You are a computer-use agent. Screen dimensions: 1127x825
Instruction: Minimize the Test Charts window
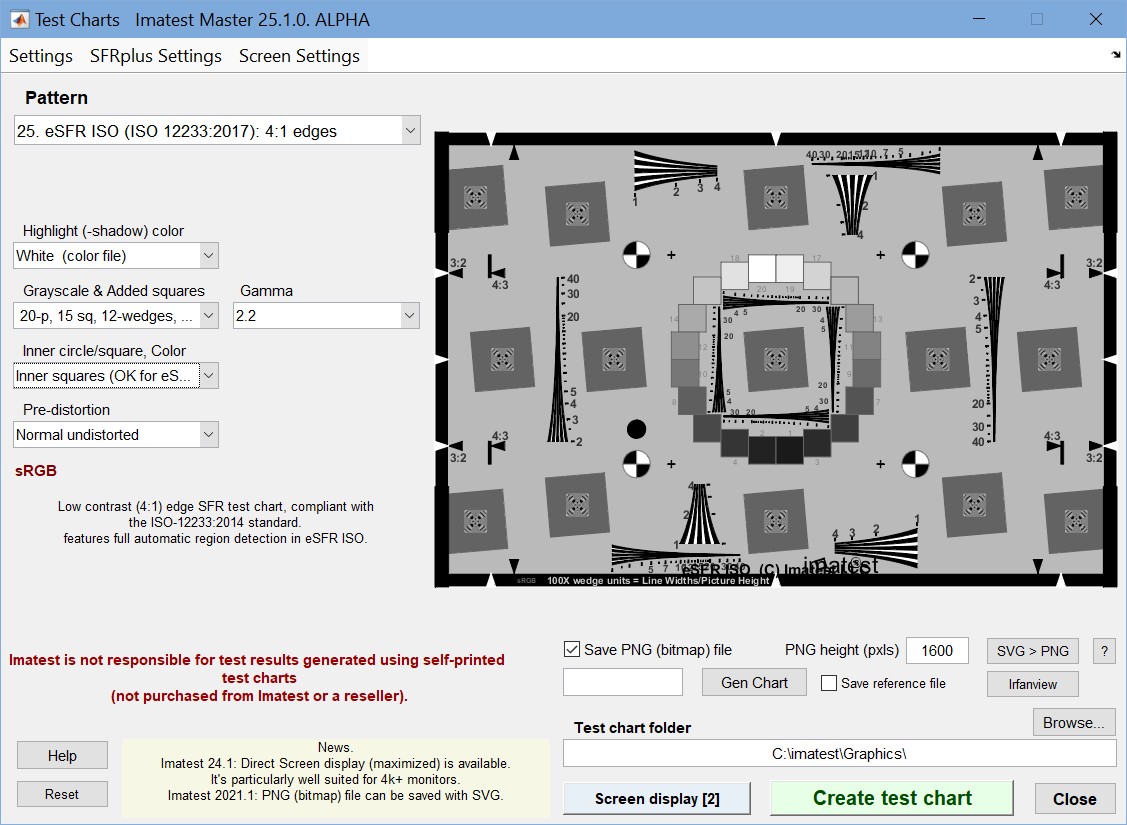(x=978, y=19)
